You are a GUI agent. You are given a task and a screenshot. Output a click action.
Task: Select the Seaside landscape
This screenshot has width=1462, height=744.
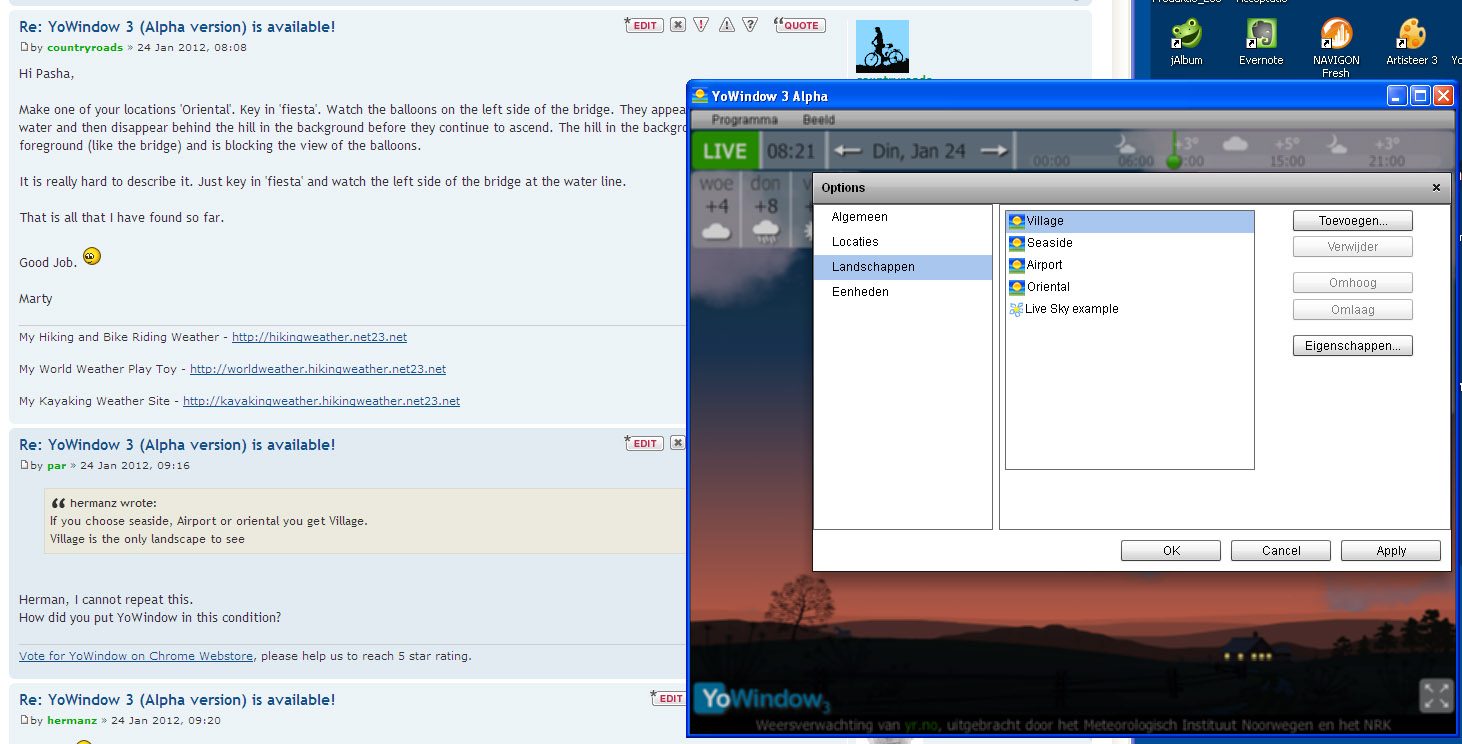pos(1049,243)
